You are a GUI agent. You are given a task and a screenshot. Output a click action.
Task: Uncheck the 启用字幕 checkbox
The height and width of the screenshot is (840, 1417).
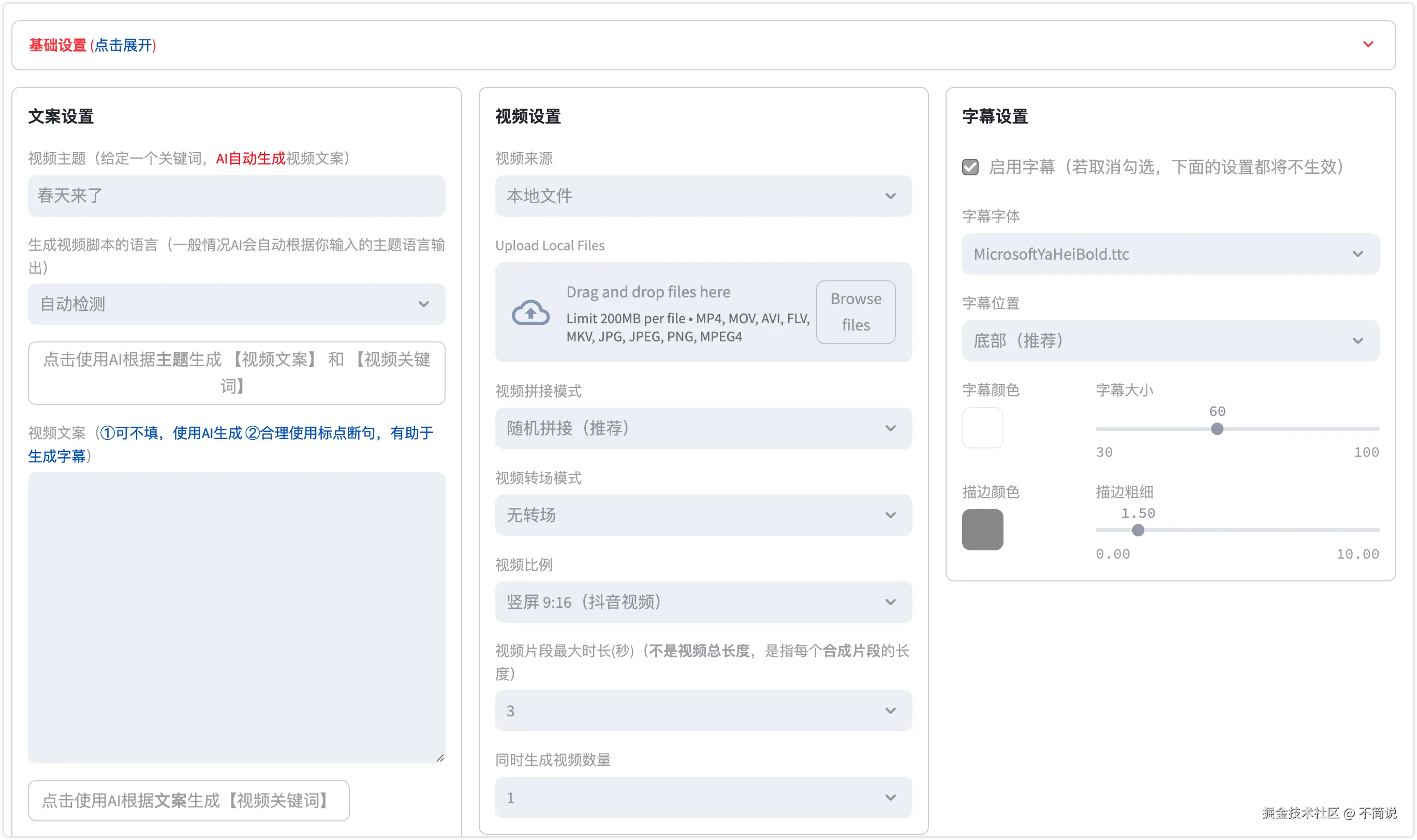[970, 167]
